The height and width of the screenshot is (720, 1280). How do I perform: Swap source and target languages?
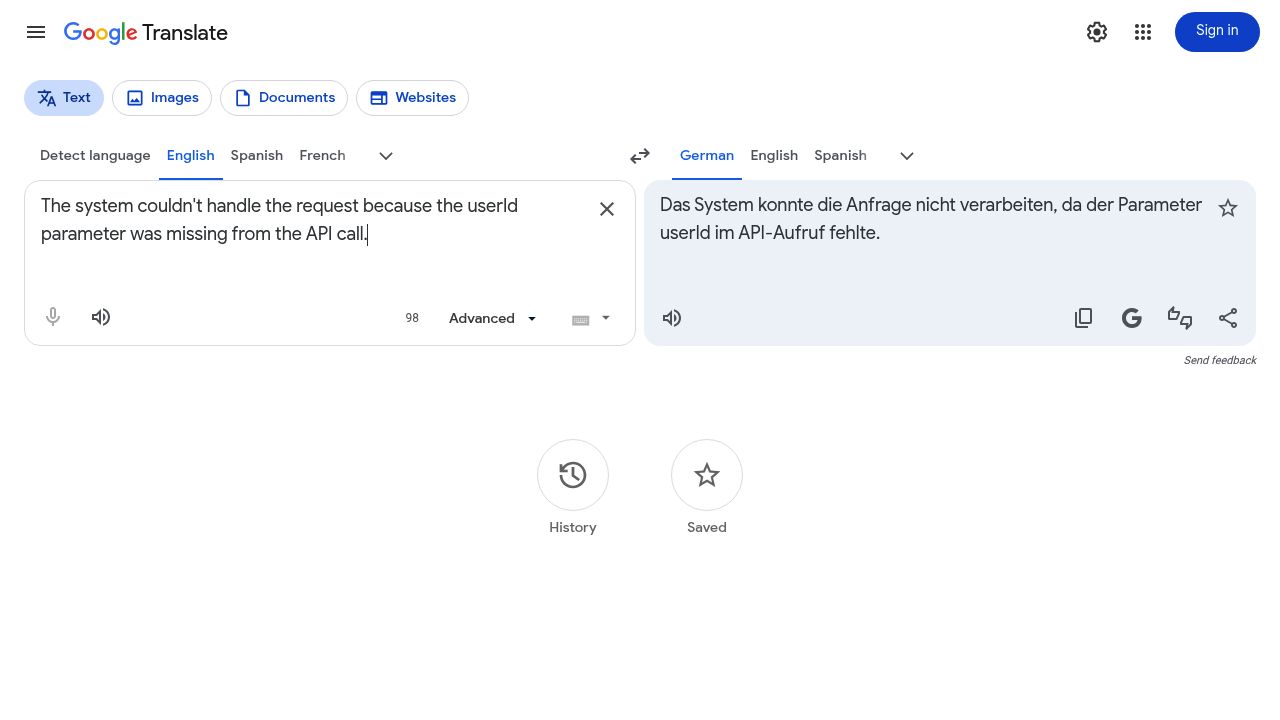click(639, 155)
